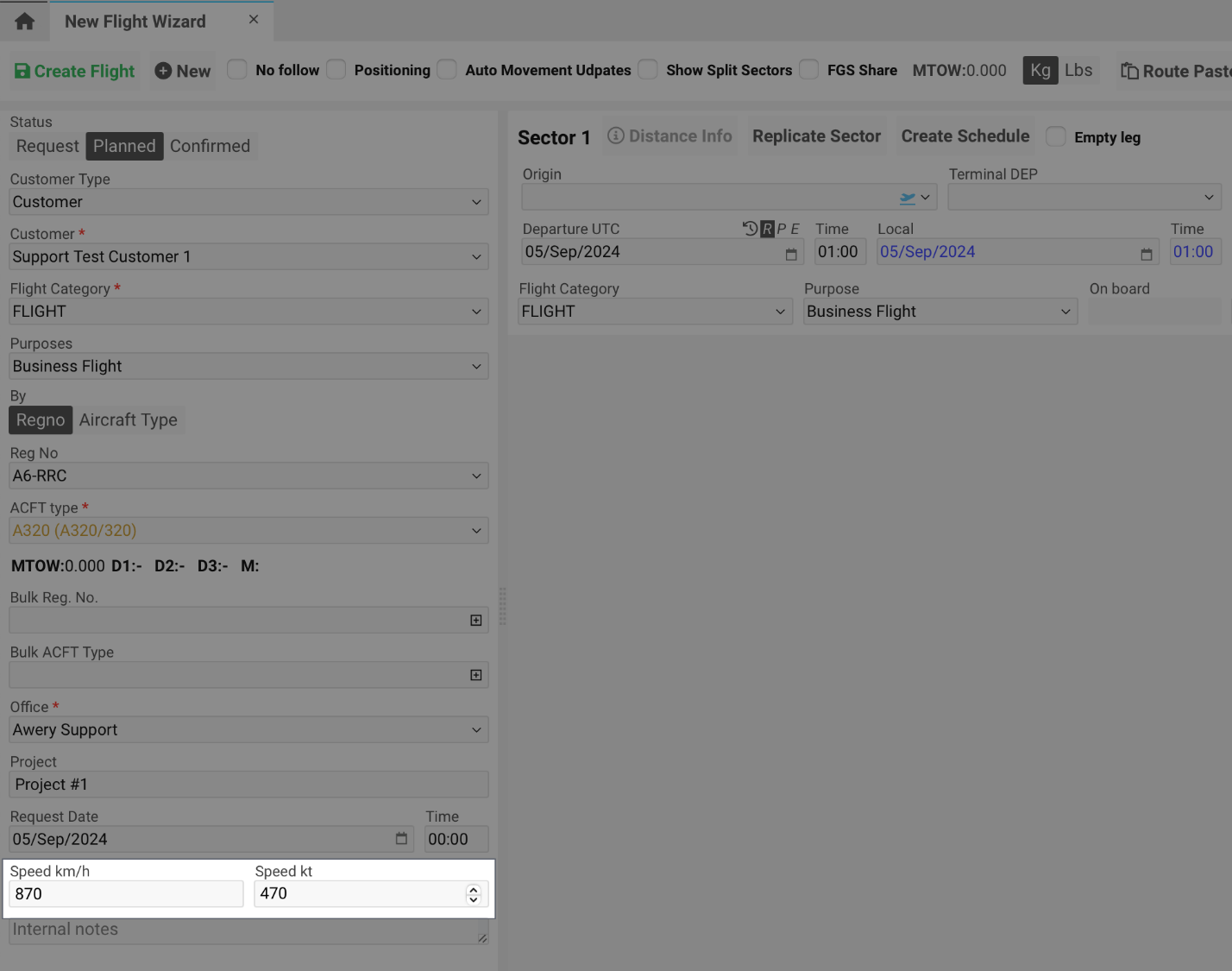The width and height of the screenshot is (1232, 971).
Task: Click the plus icon next to Bulk ACFT Type
Action: (x=475, y=675)
